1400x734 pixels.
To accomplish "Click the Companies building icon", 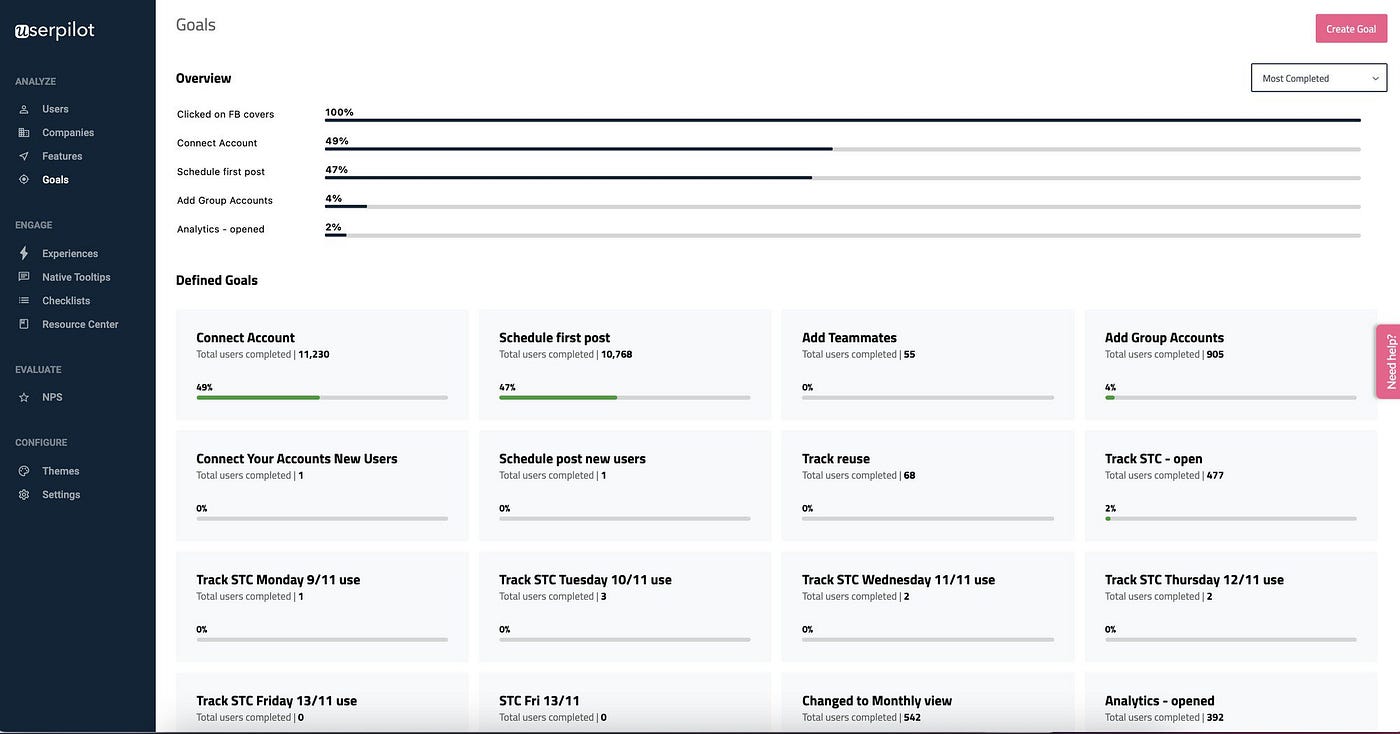I will point(24,132).
